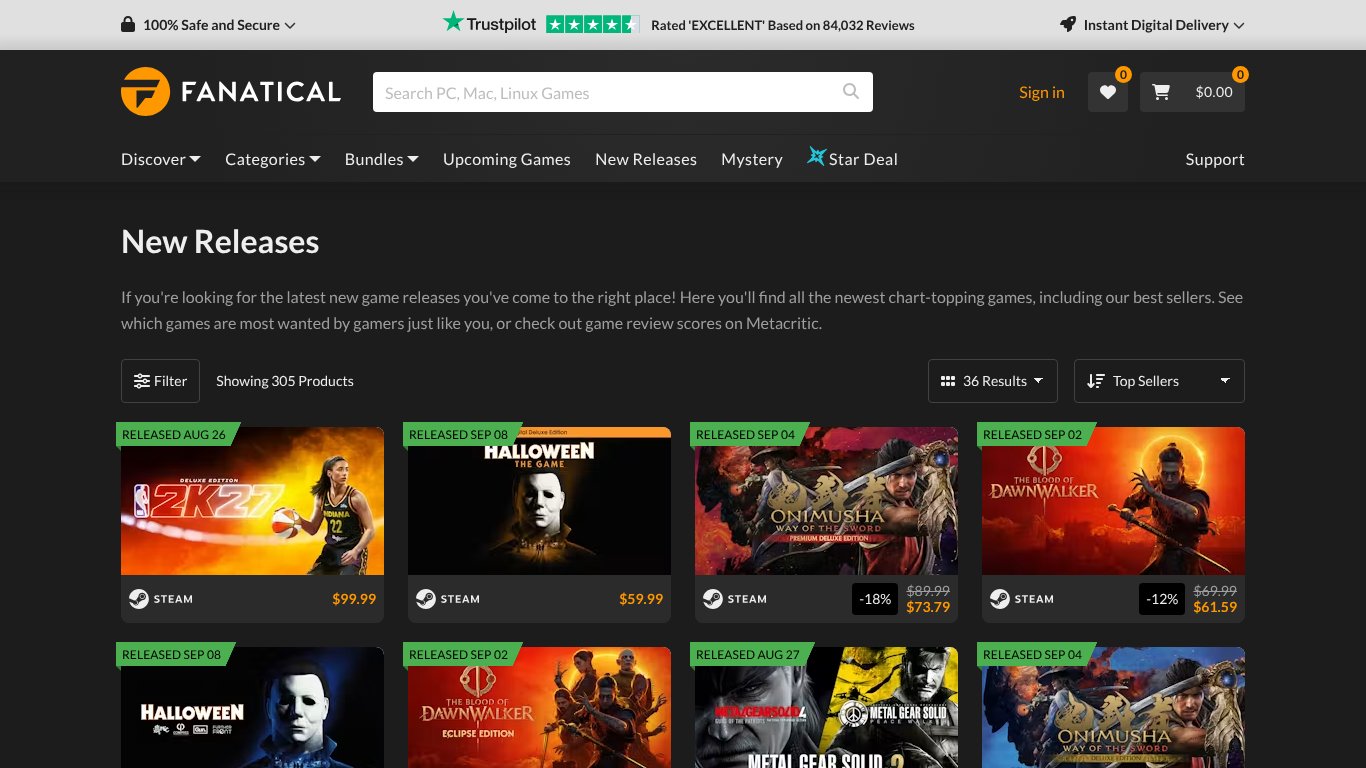Image resolution: width=1366 pixels, height=768 pixels.
Task: Click the padlock security icon
Action: pyautogui.click(x=128, y=25)
